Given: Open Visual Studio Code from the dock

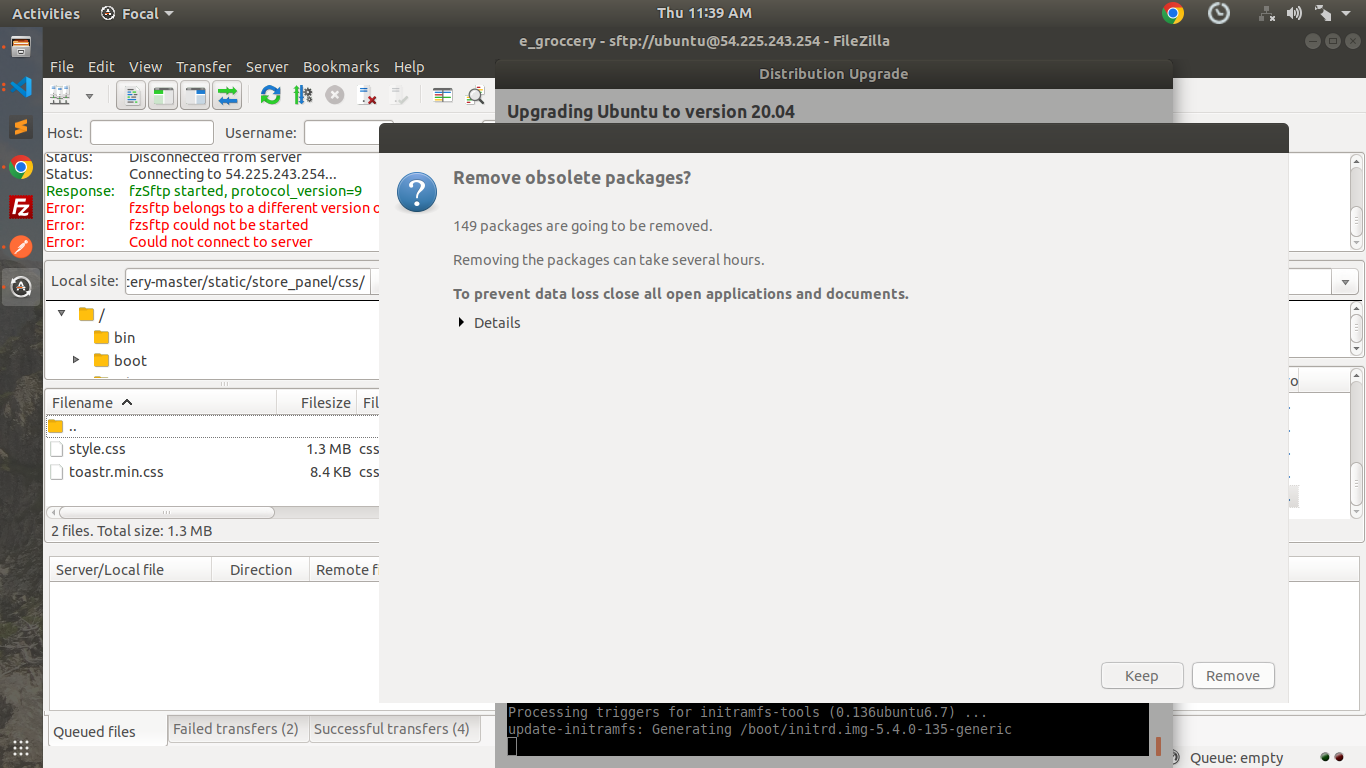Looking at the screenshot, I should pyautogui.click(x=21, y=87).
